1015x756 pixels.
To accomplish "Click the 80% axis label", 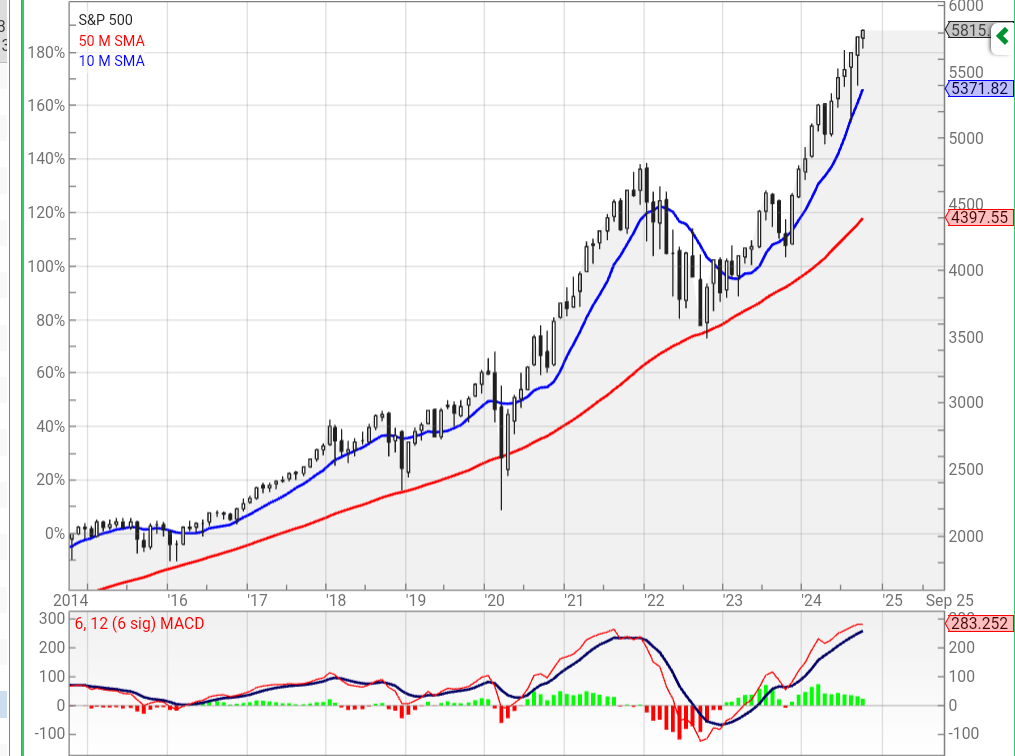I will [x=50, y=320].
